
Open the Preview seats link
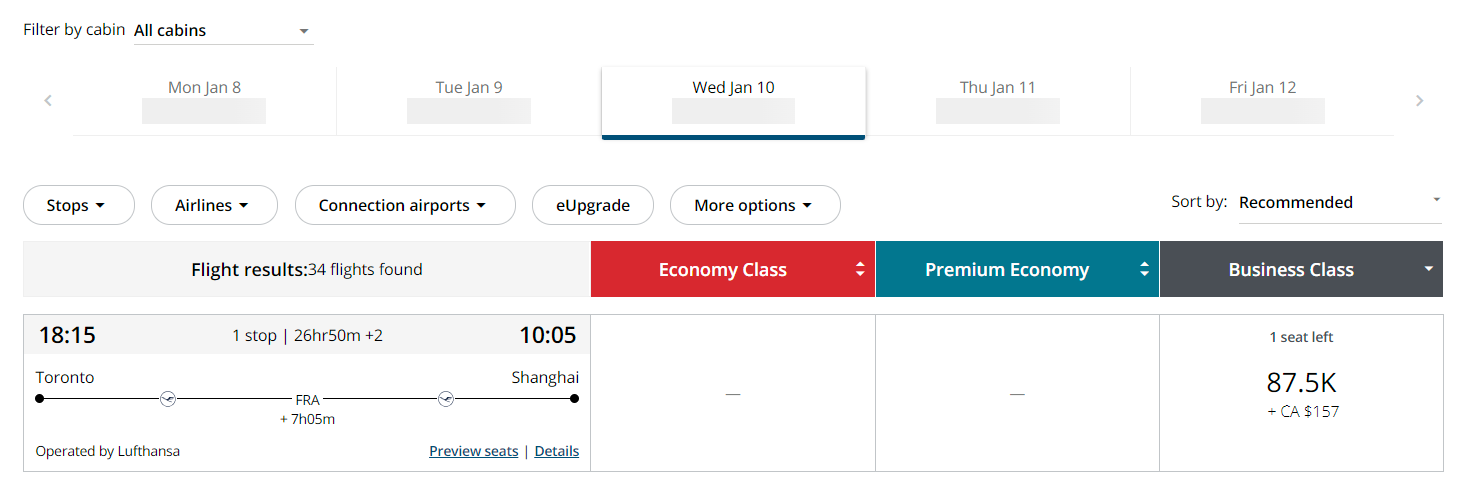pyautogui.click(x=474, y=451)
